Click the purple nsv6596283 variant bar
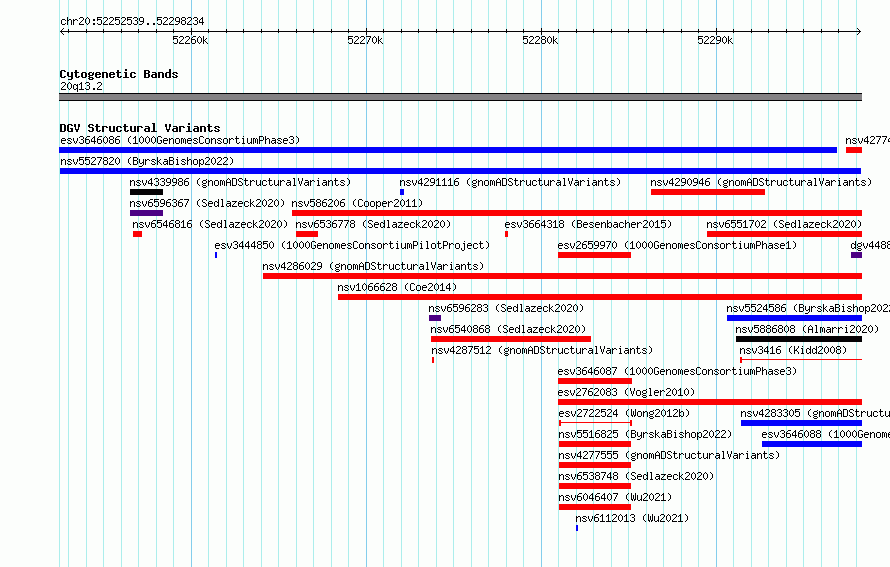 coord(435,318)
